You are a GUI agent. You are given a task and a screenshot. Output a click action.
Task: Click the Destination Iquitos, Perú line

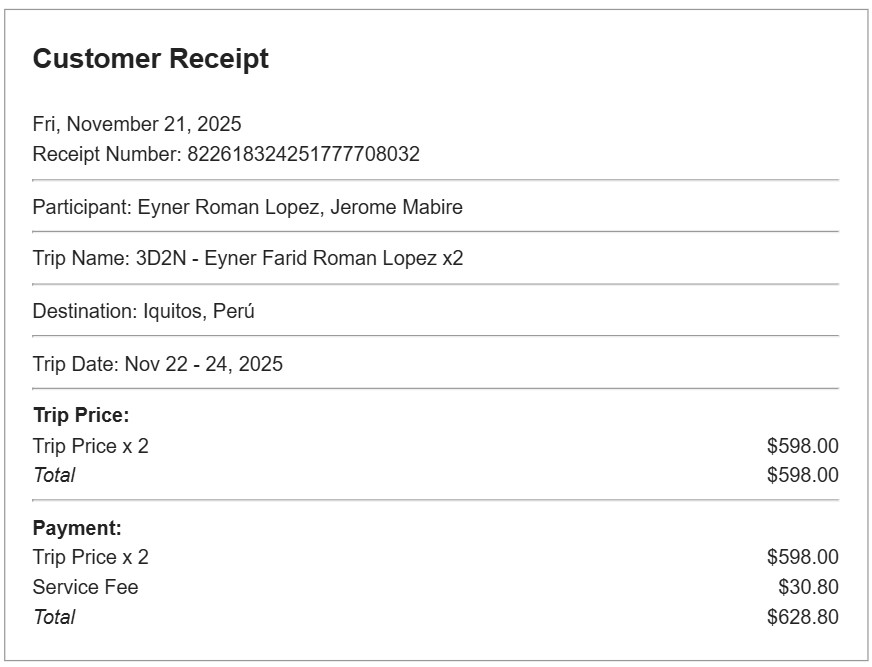point(143,311)
